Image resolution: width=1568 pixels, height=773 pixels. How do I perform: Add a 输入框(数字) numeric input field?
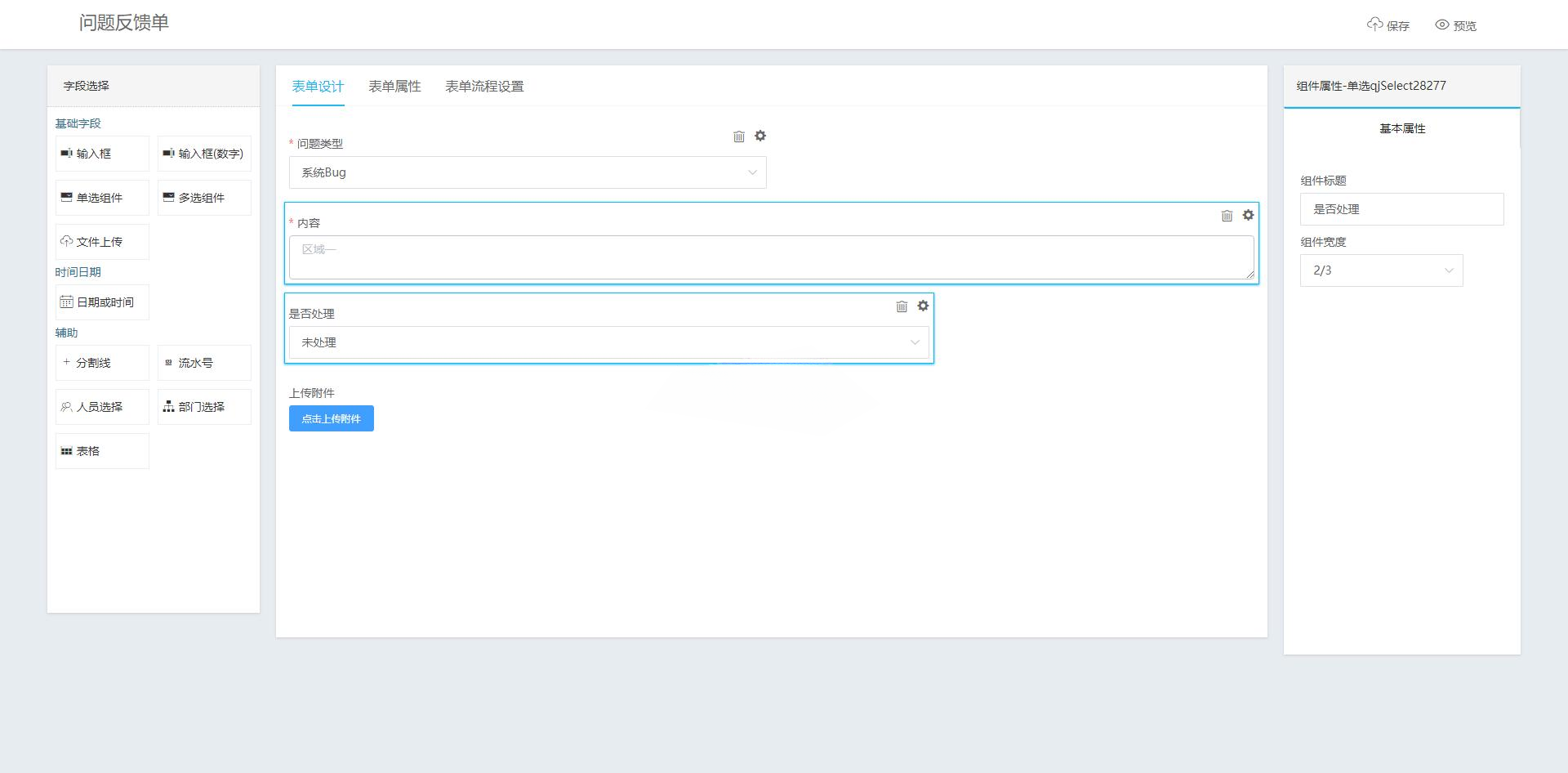[x=203, y=153]
